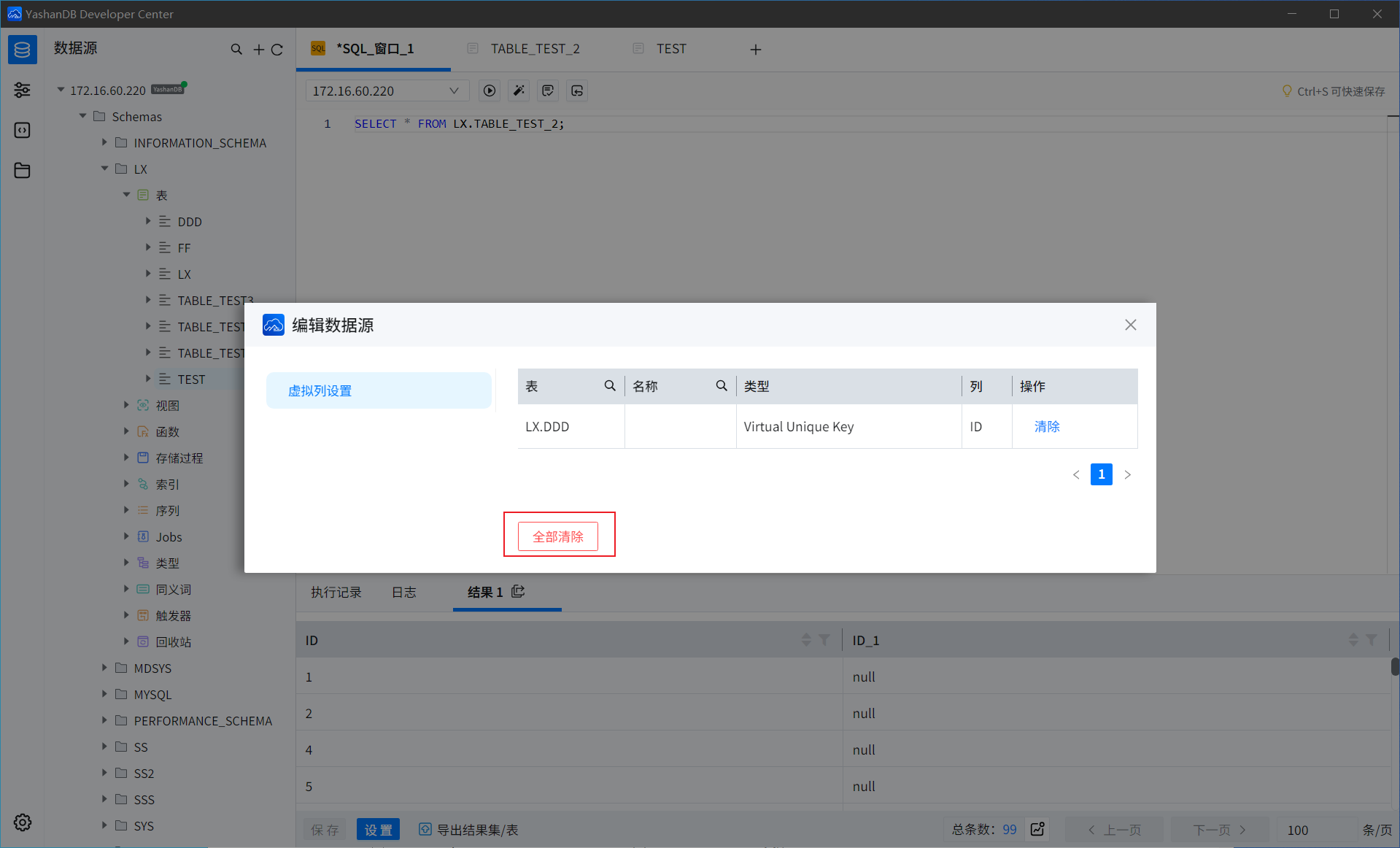1400x848 pixels.
Task: Click the data source search icon
Action: pyautogui.click(x=236, y=50)
